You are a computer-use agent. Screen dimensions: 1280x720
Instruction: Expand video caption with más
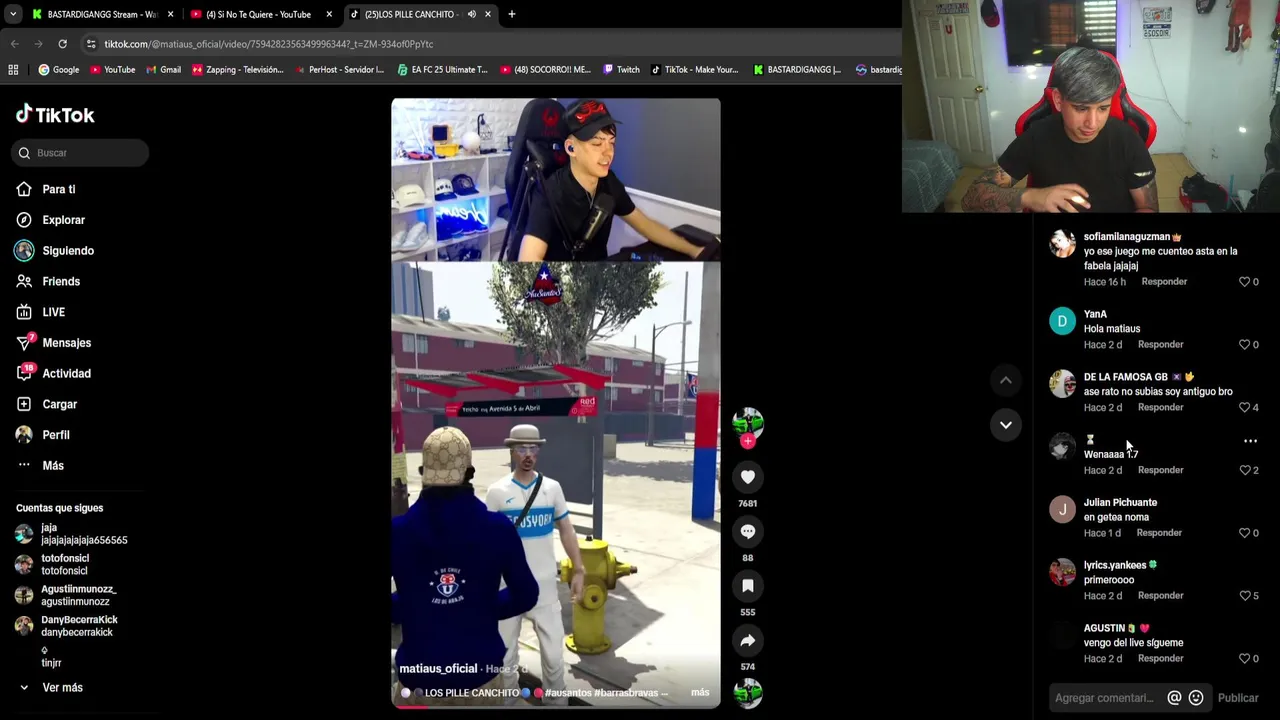[700, 692]
